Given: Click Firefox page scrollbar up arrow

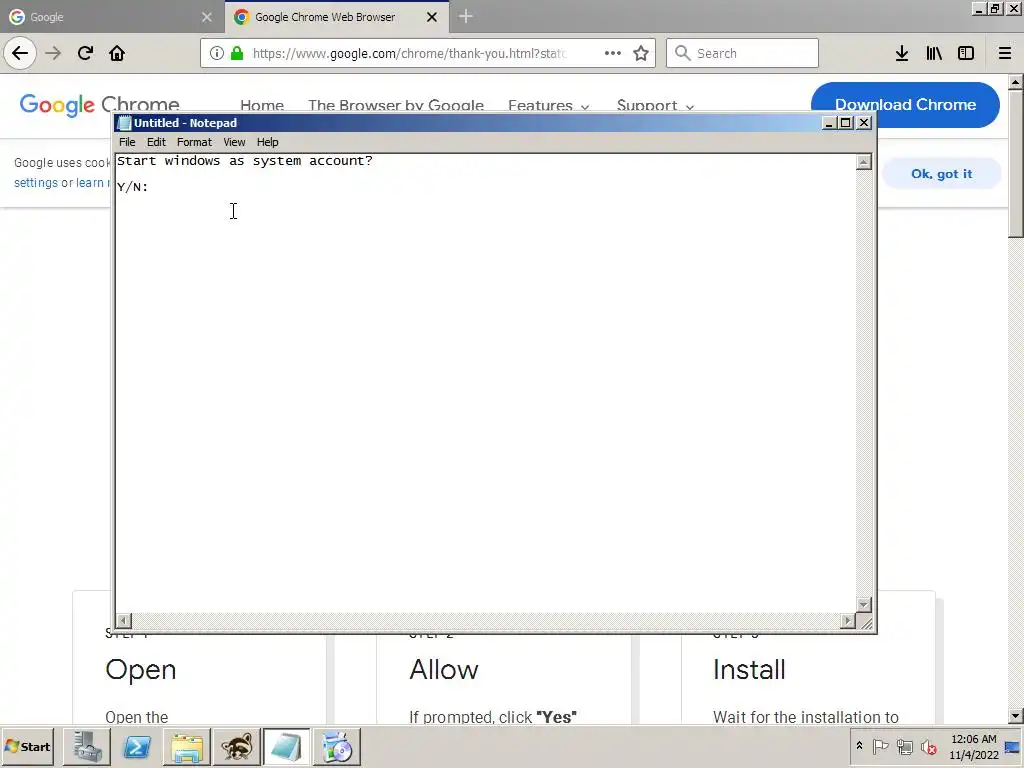Looking at the screenshot, I should (1016, 82).
